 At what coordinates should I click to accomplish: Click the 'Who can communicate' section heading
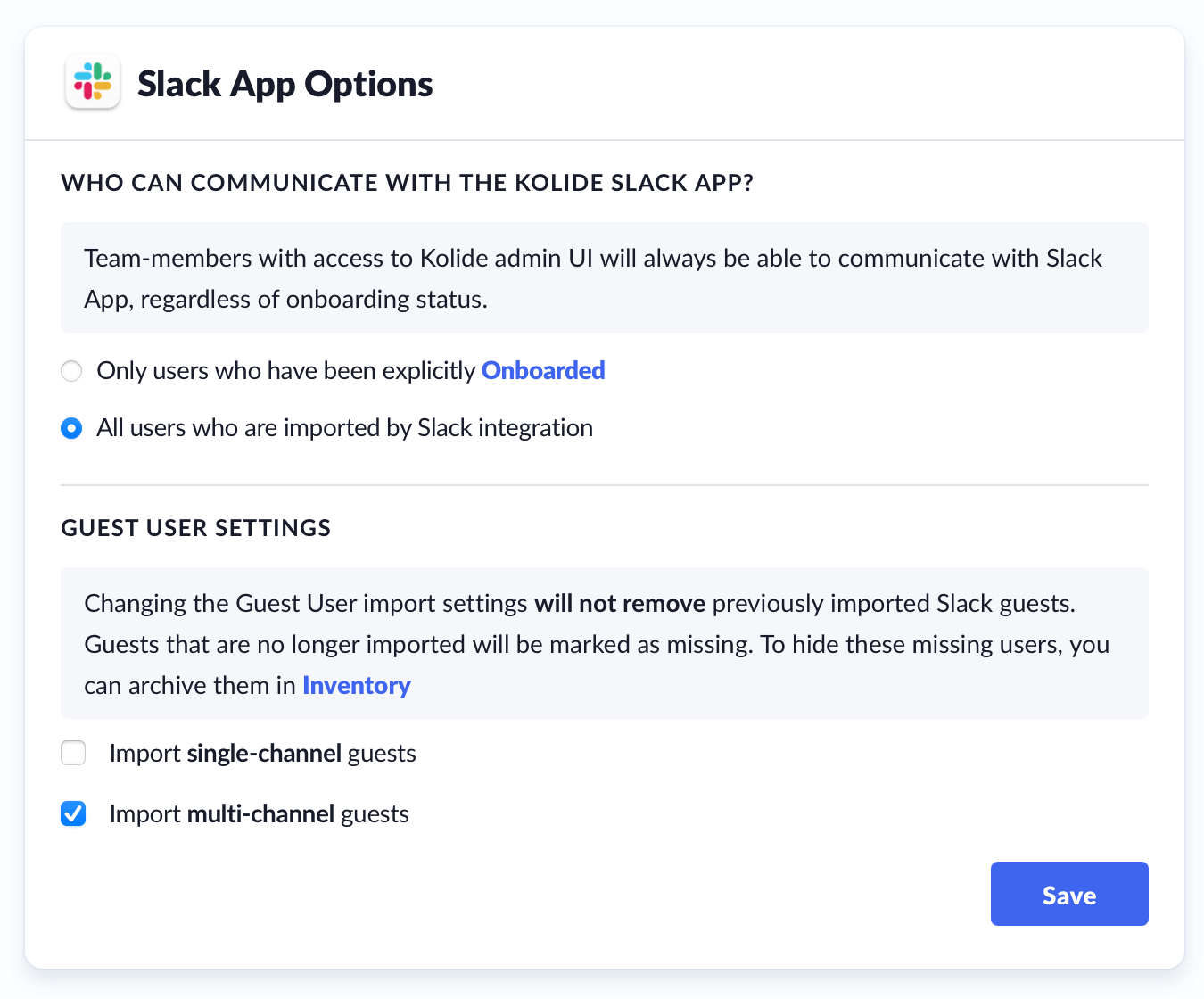[x=407, y=183]
